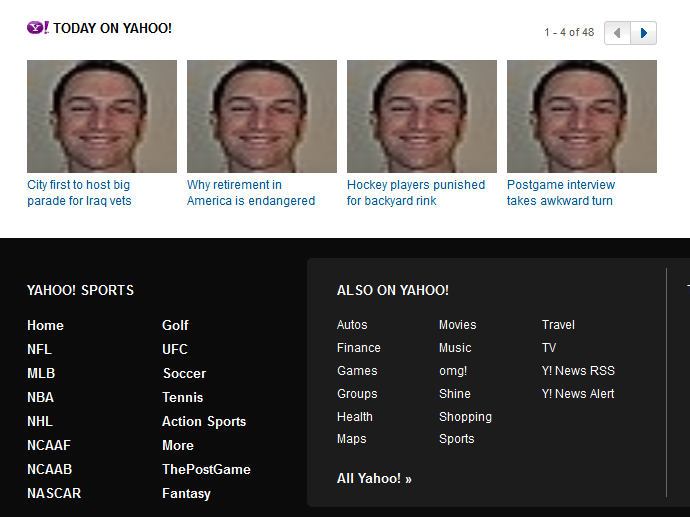Open the retirement in America story thumbnail
690x517 pixels.
point(262,116)
